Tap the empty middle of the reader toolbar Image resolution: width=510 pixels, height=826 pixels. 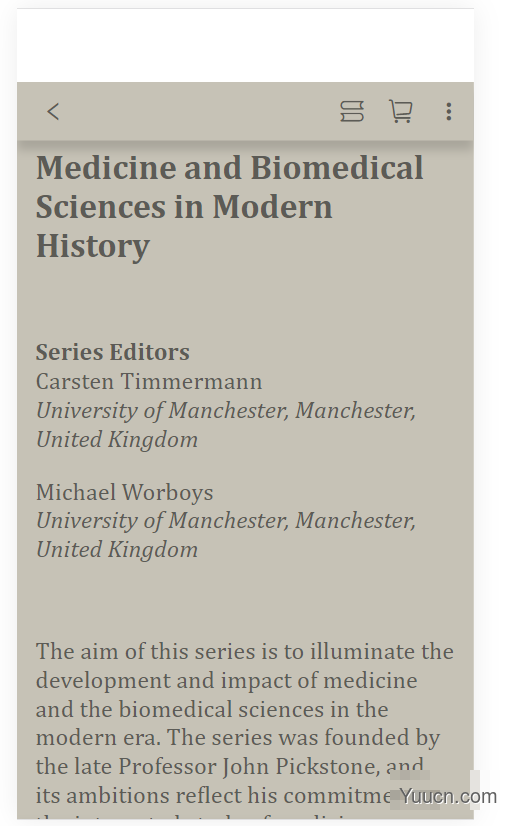200,112
